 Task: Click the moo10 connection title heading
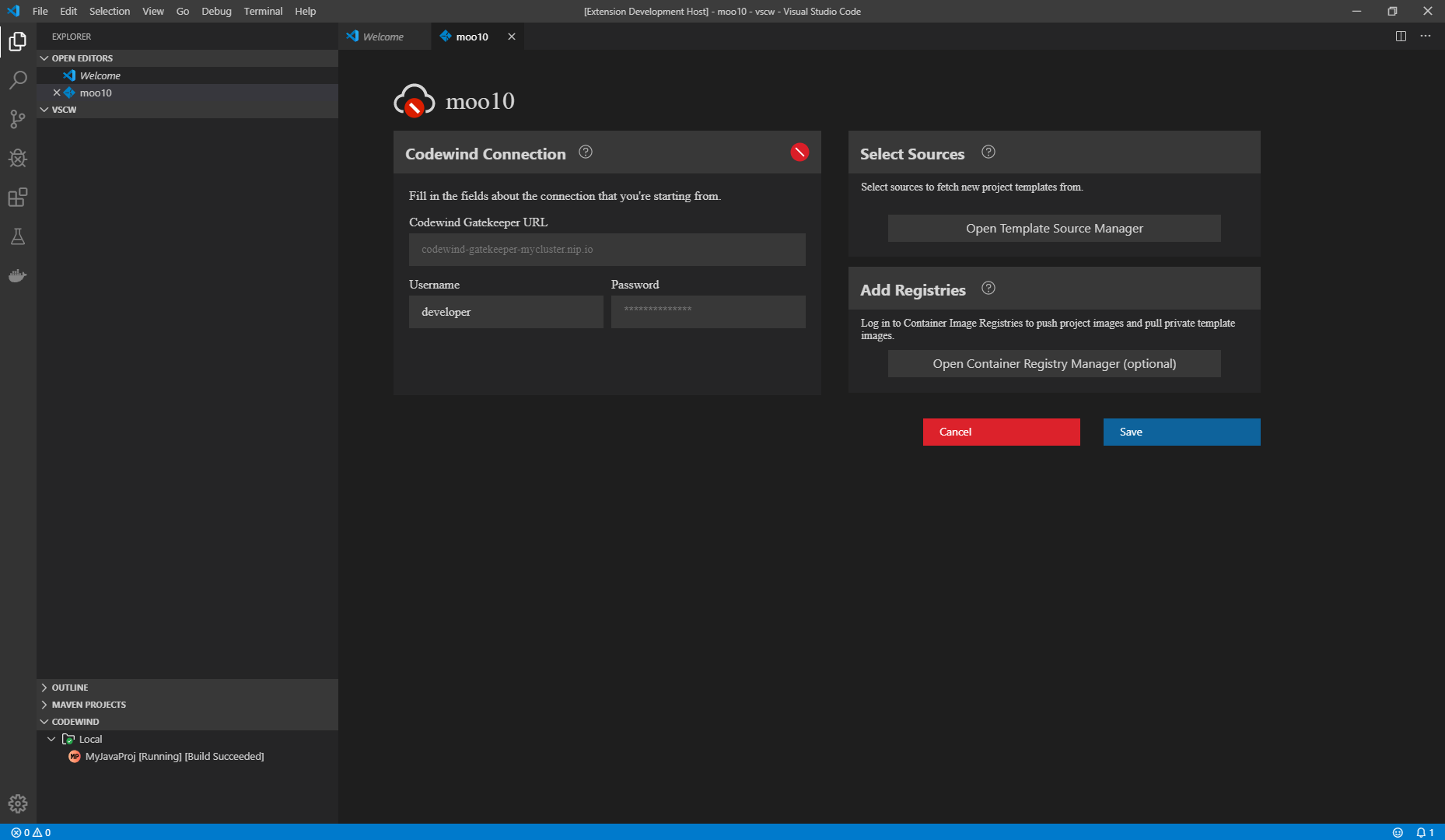(480, 101)
